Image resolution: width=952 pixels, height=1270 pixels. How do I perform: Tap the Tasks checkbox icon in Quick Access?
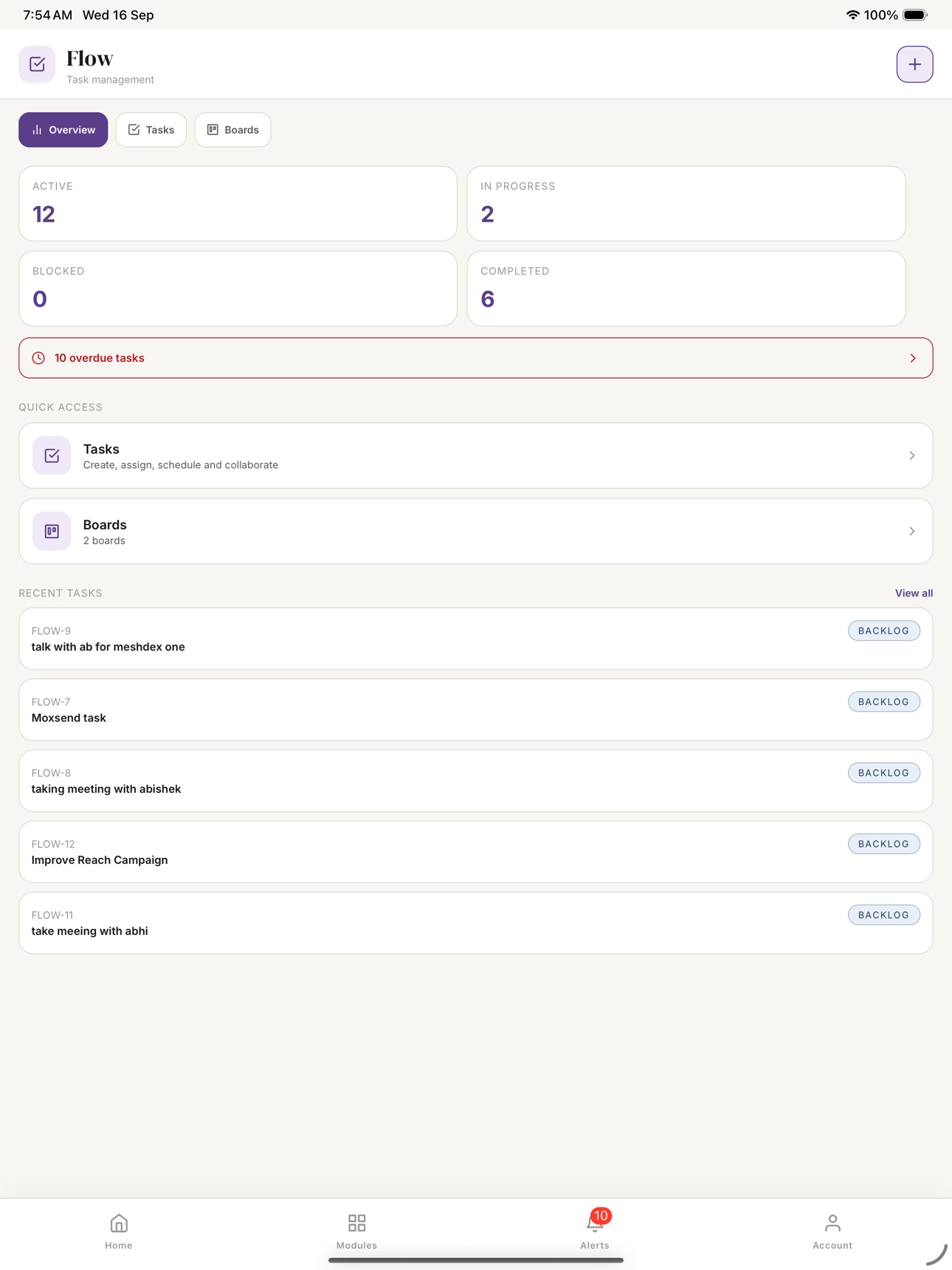click(x=52, y=456)
